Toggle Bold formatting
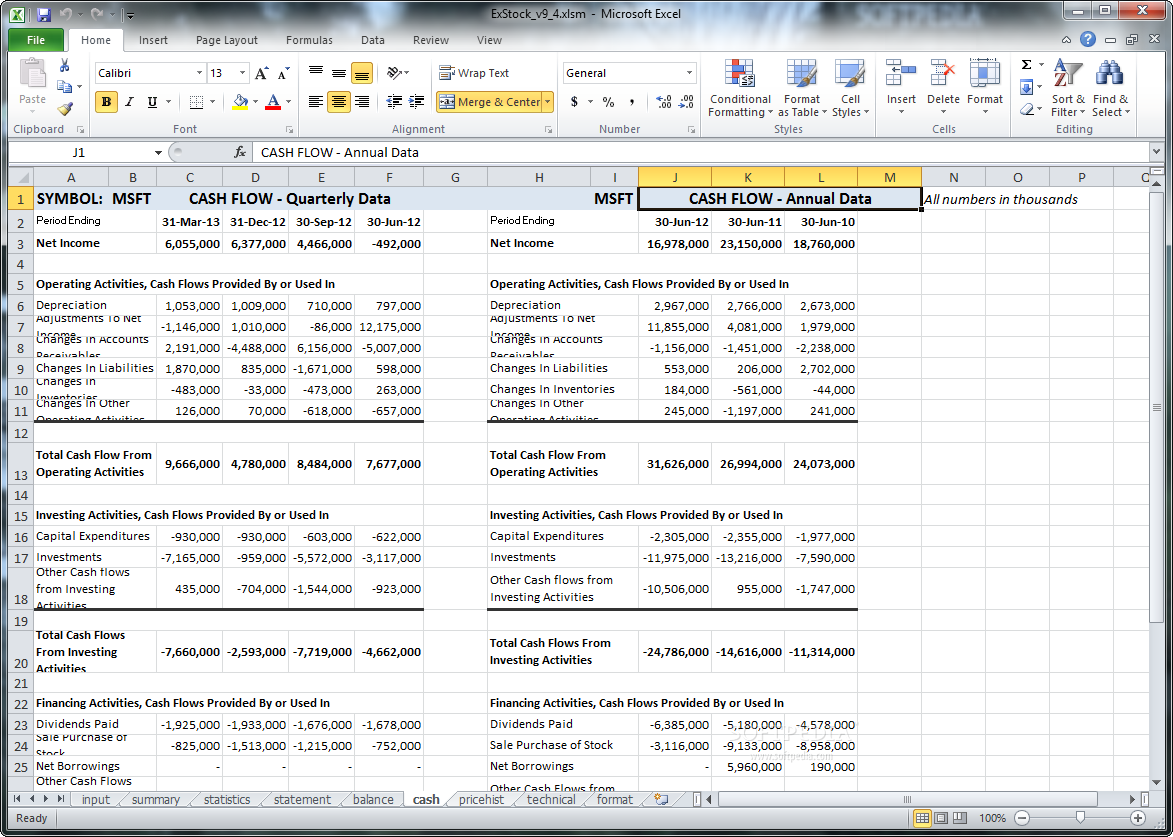The width and height of the screenshot is (1173, 837). click(x=106, y=102)
